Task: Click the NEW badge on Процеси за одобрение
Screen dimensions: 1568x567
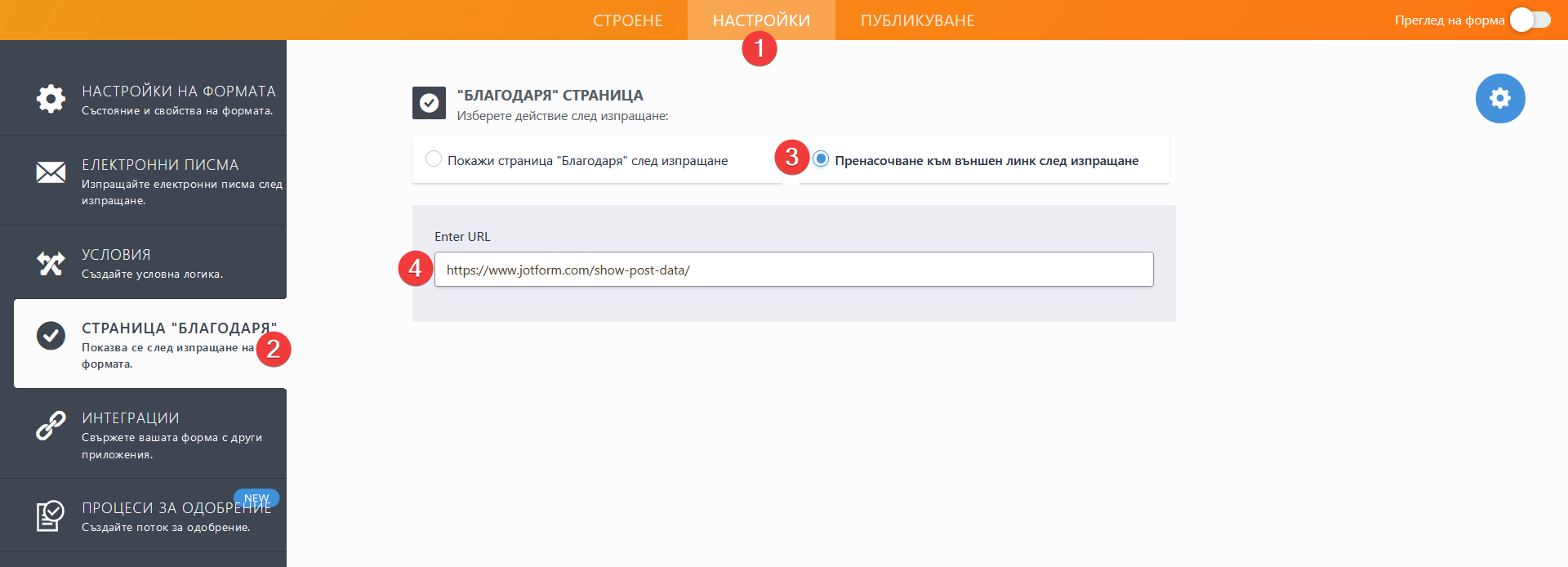Action: tap(256, 498)
